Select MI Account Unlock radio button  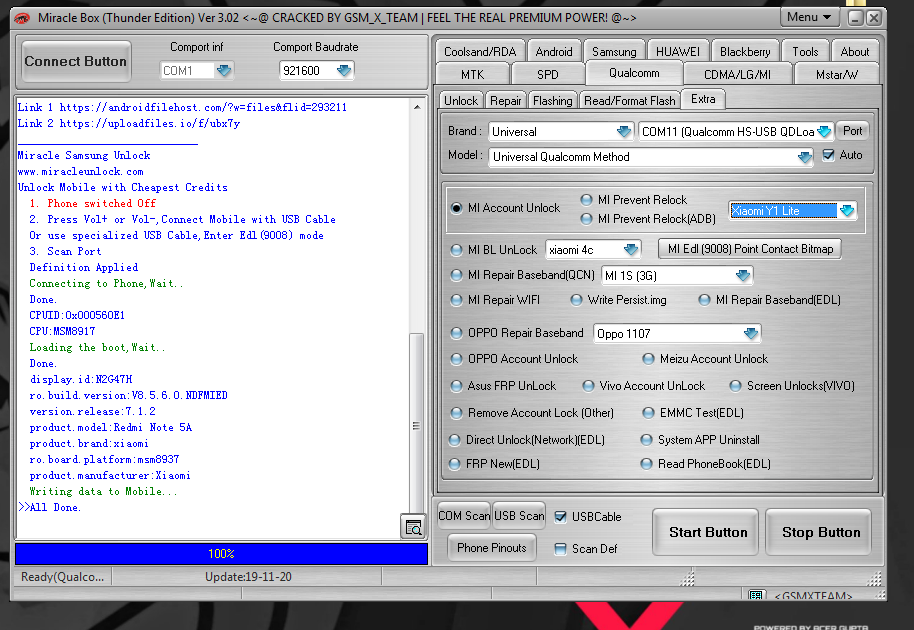click(456, 208)
